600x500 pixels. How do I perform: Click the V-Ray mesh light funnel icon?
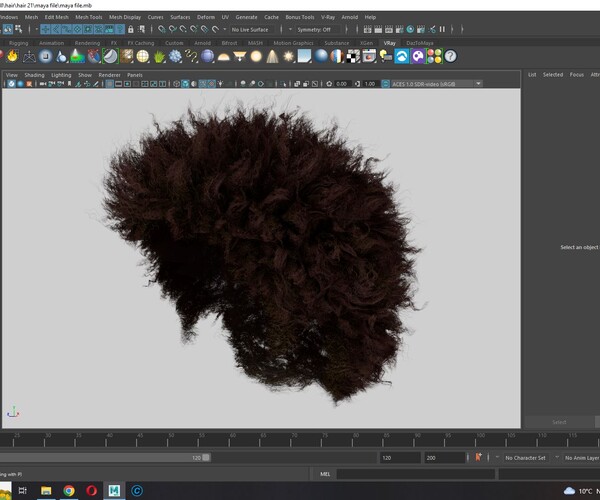(240, 56)
